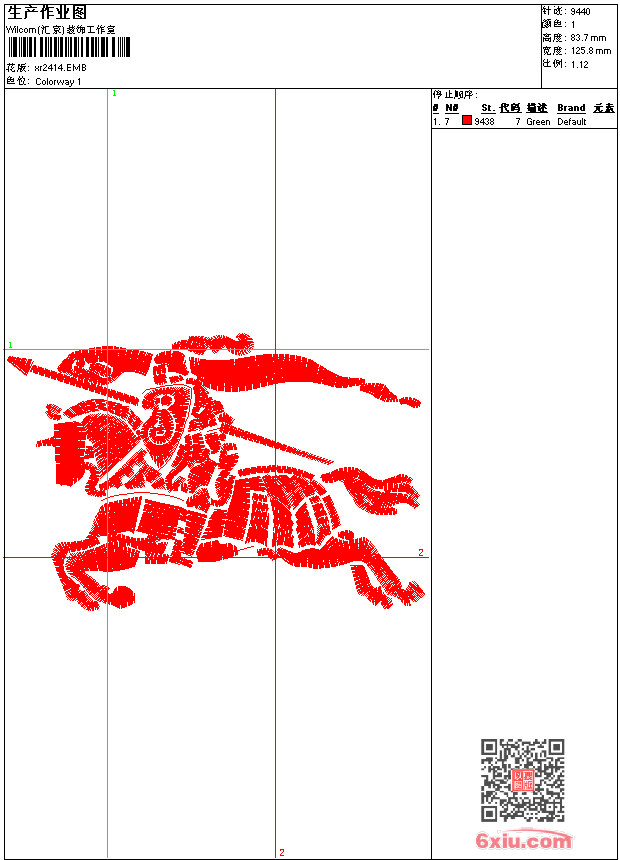Click the stitch count value '9440'
Image resolution: width=620 pixels, height=860 pixels.
[580, 12]
